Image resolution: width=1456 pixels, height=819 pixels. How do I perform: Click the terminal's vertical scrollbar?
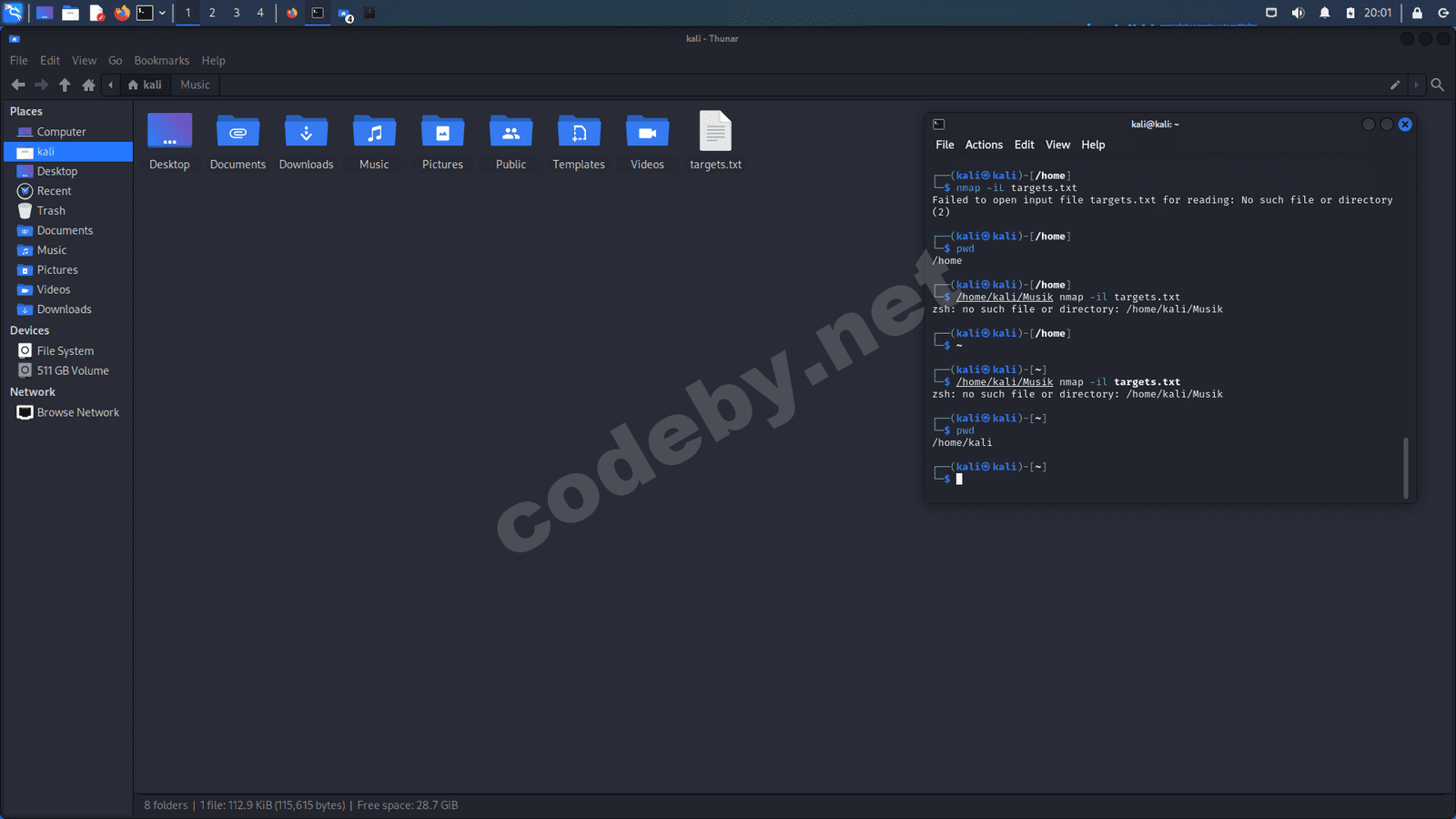click(1405, 468)
